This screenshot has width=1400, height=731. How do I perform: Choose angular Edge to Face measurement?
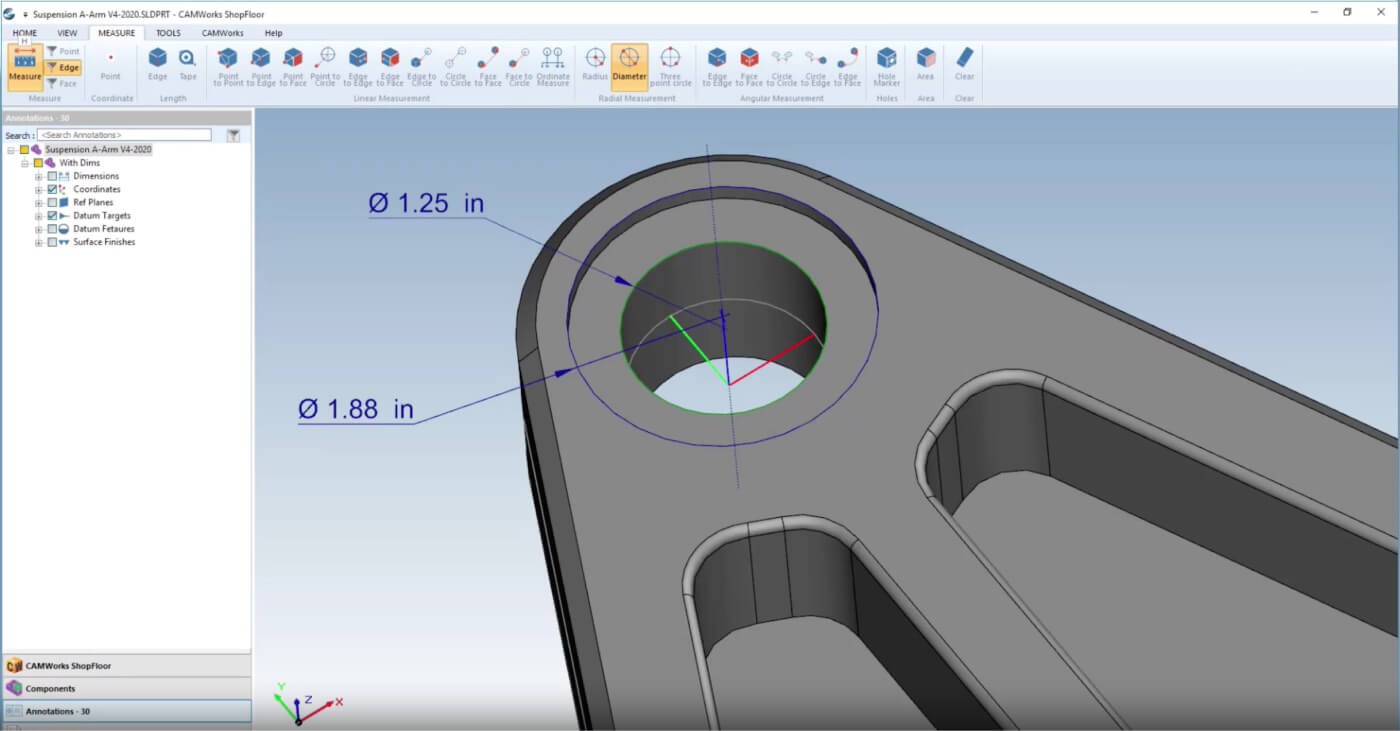[x=848, y=67]
